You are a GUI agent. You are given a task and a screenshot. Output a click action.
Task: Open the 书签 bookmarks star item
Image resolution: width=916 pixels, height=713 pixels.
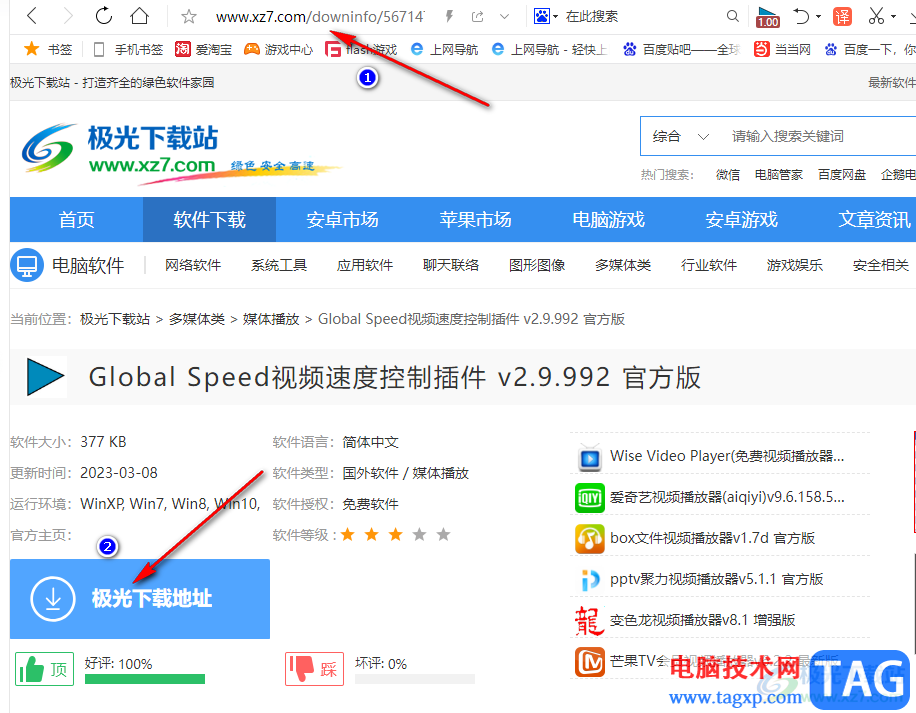48,50
